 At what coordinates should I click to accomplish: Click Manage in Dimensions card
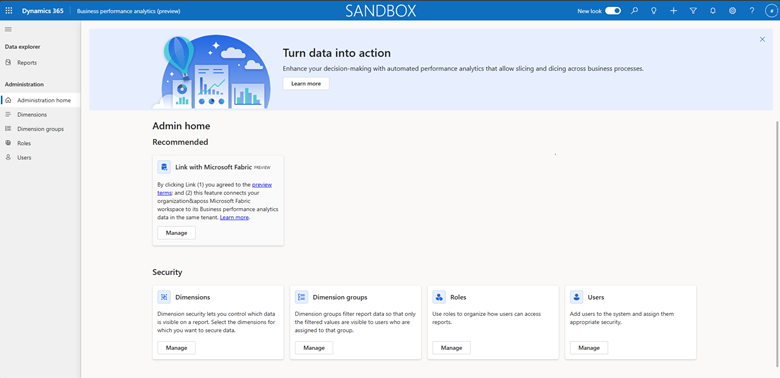[177, 348]
